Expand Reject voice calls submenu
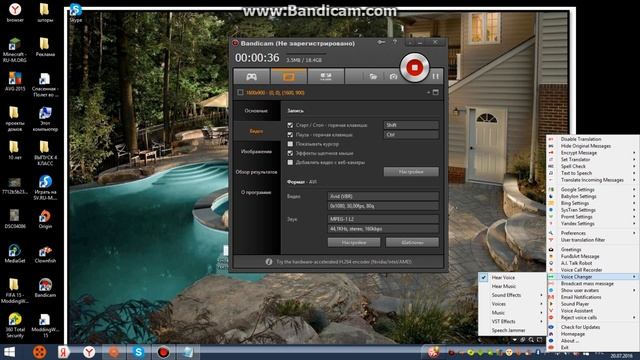Viewport: 640px width, 360px height. tap(593, 317)
